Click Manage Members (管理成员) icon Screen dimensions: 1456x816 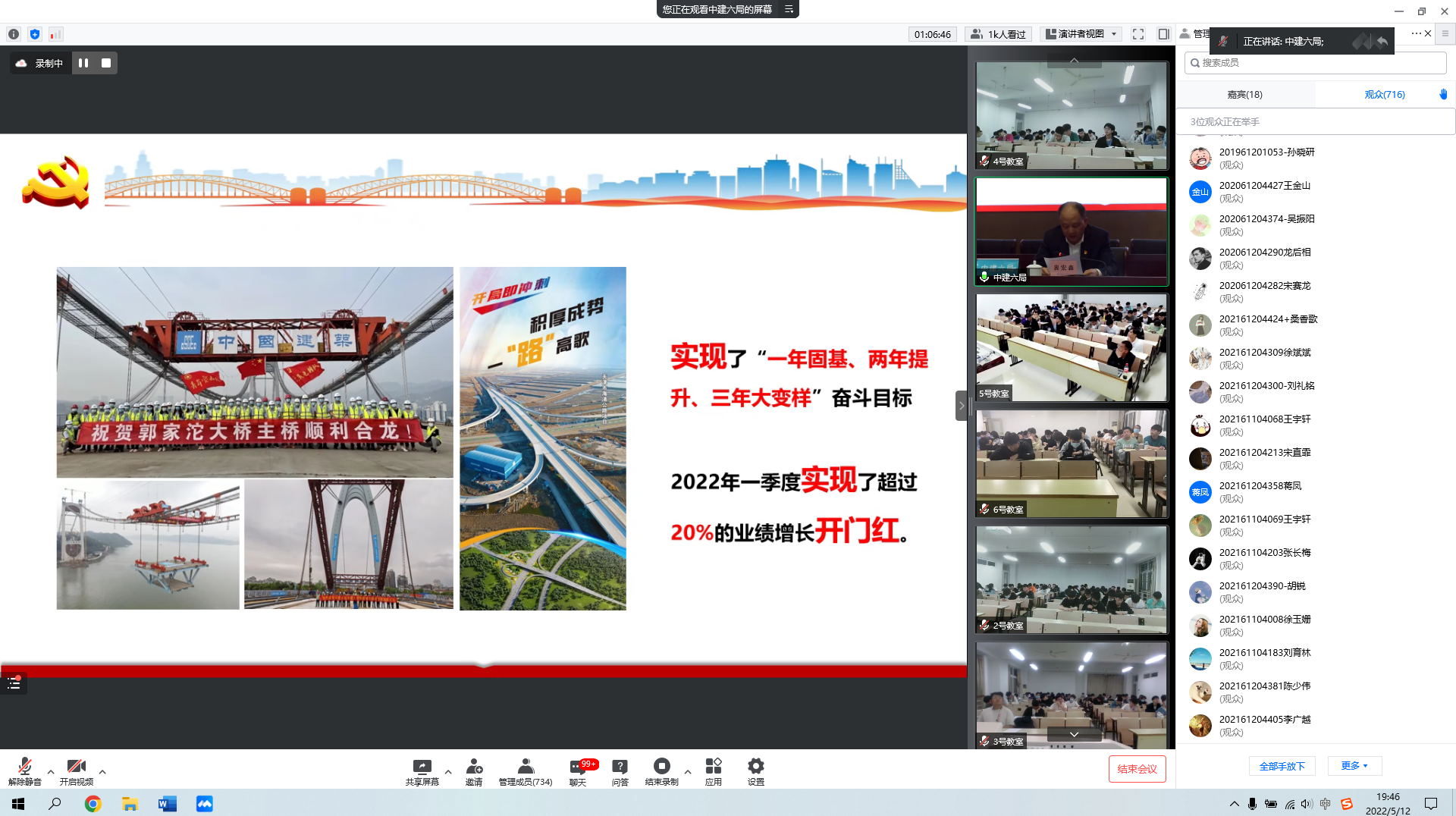[x=525, y=770]
